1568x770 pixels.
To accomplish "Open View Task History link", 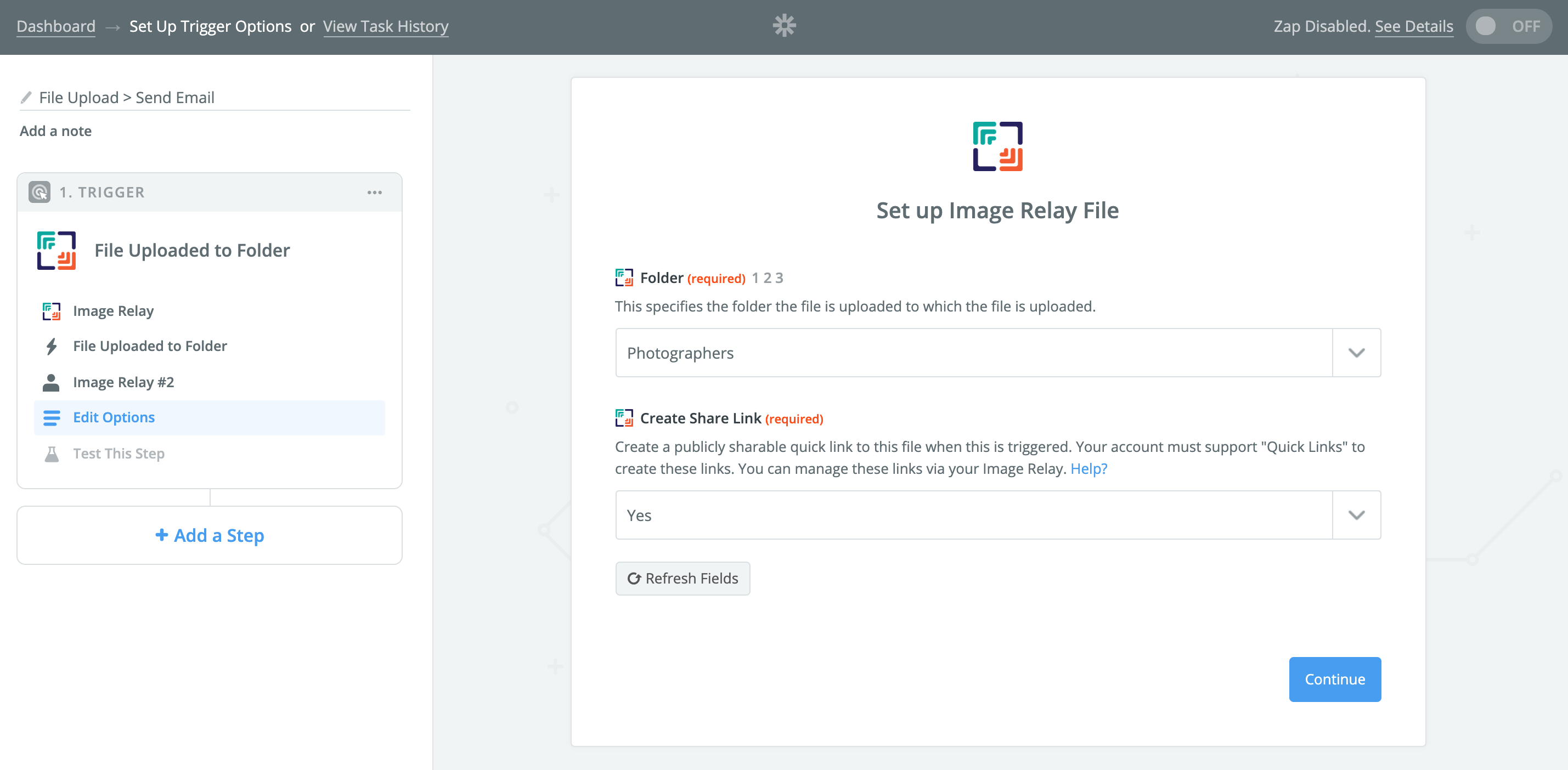I will (385, 26).
